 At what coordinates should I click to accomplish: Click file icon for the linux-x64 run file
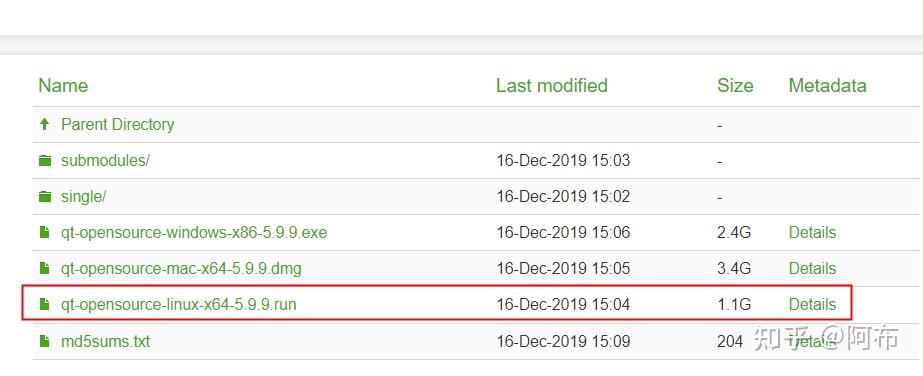pos(44,304)
